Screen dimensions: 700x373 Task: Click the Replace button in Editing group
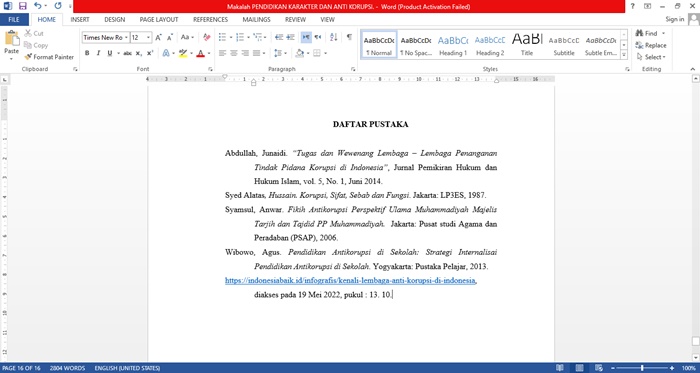[651, 46]
